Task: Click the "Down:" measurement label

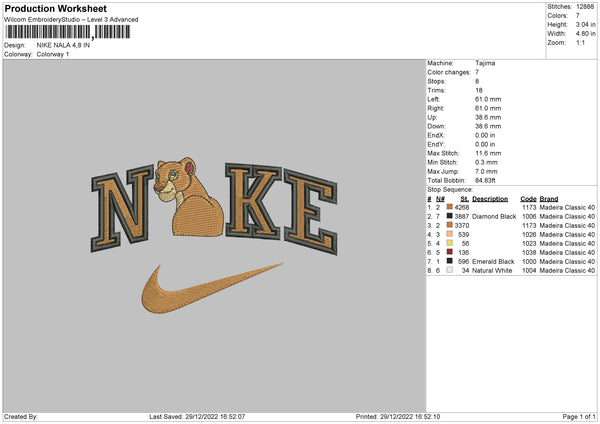Action: coord(437,126)
